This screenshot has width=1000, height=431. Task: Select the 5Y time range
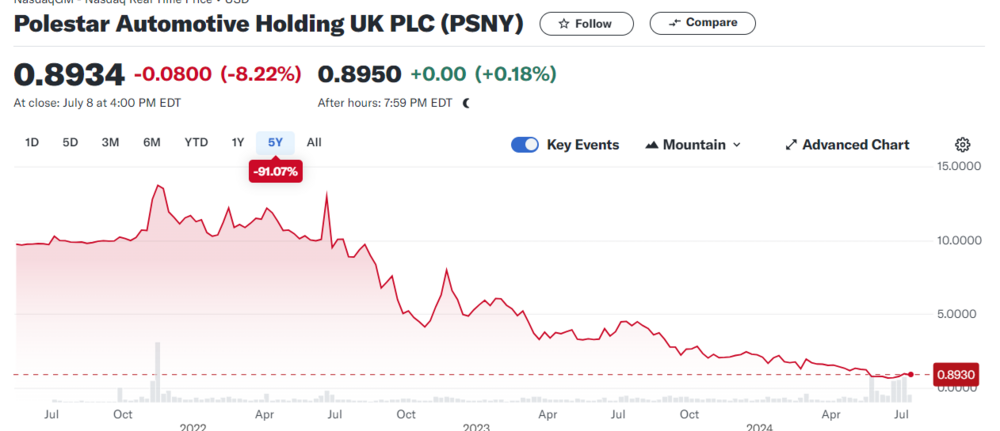coord(275,142)
